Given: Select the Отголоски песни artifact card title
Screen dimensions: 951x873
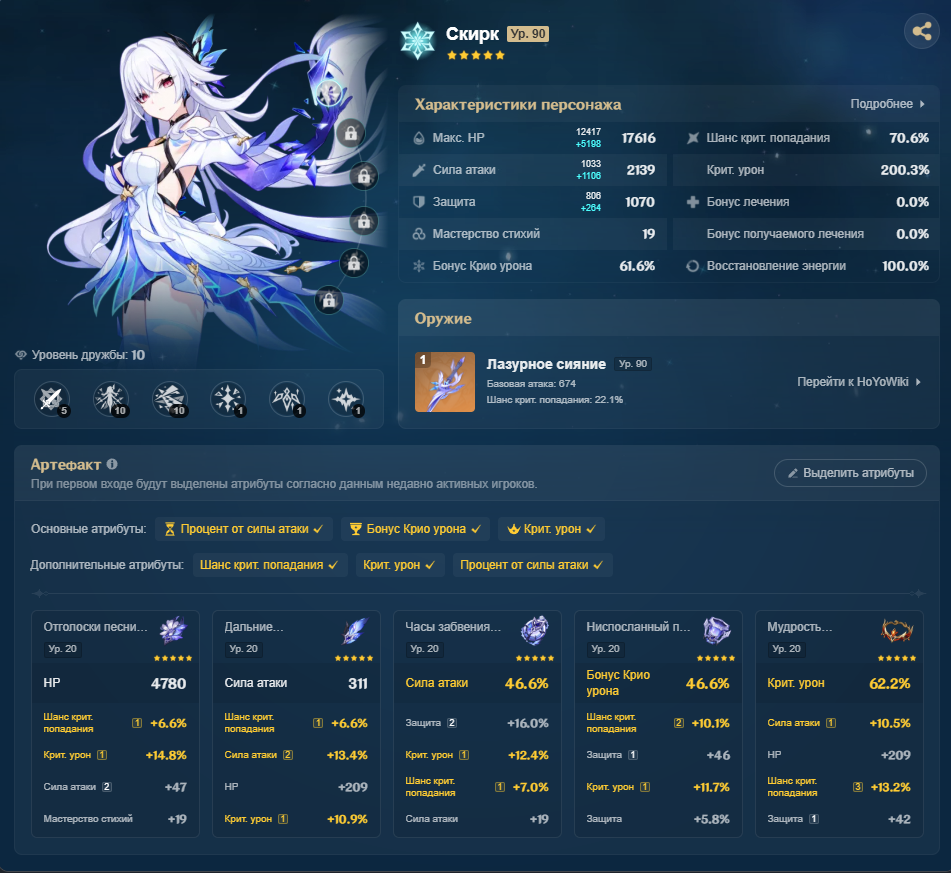Looking at the screenshot, I should [96, 627].
